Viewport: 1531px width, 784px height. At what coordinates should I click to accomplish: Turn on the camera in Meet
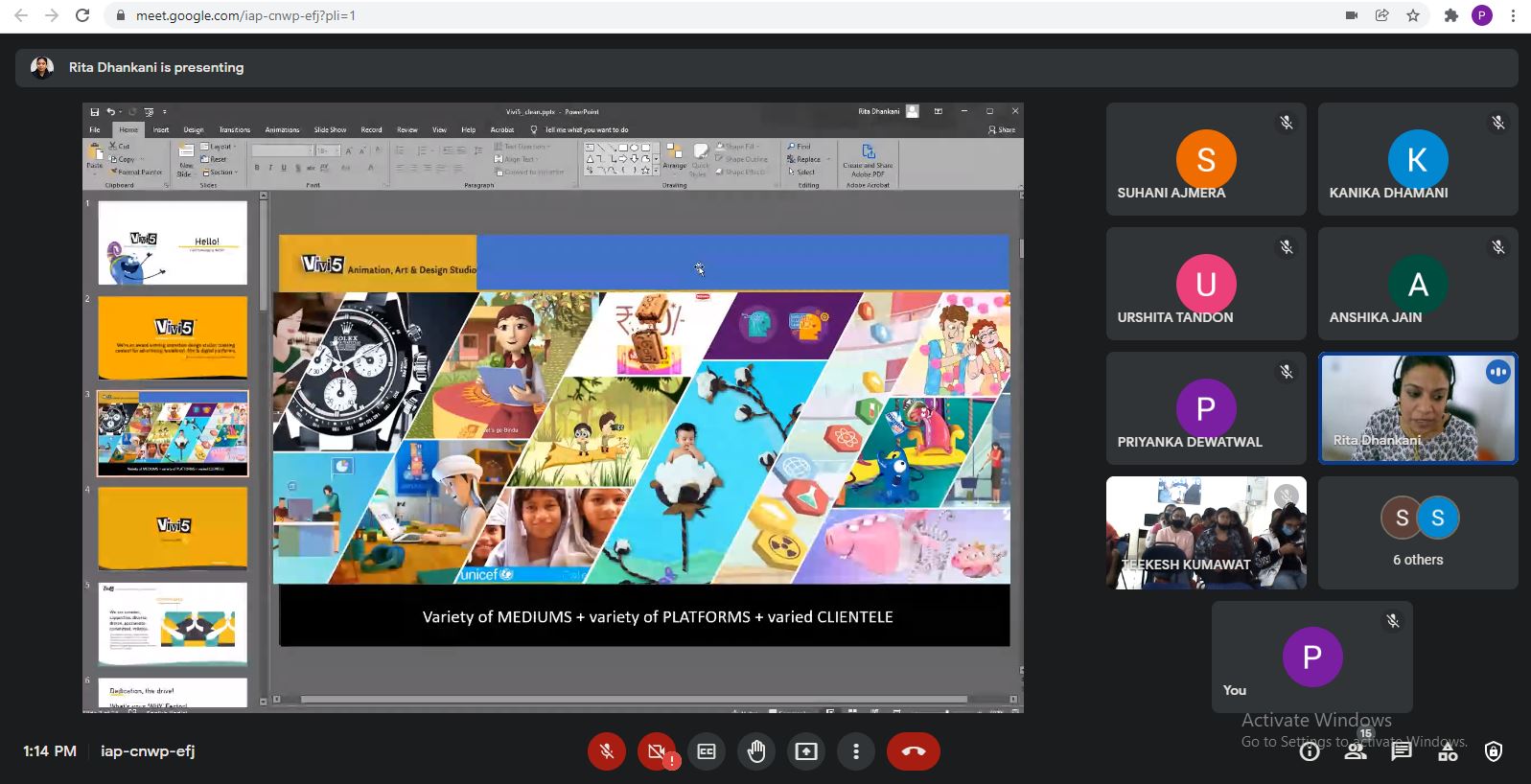click(657, 751)
